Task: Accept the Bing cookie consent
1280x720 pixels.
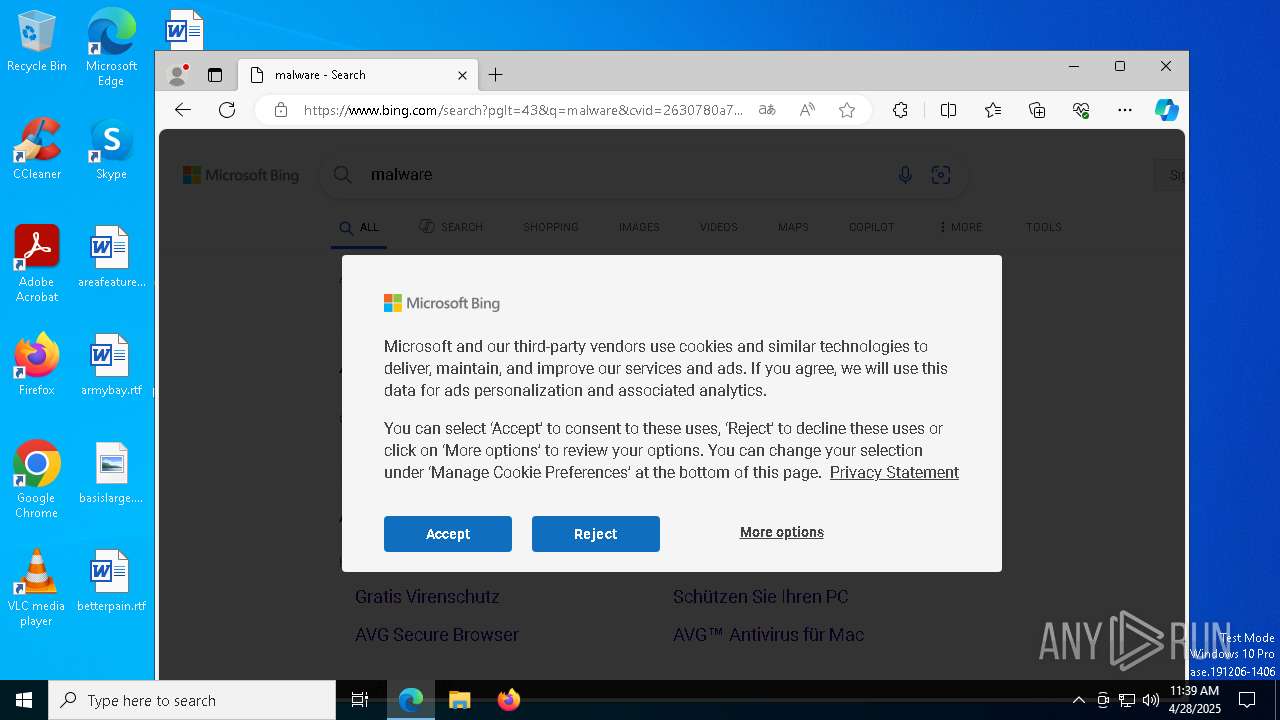Action: tap(448, 534)
